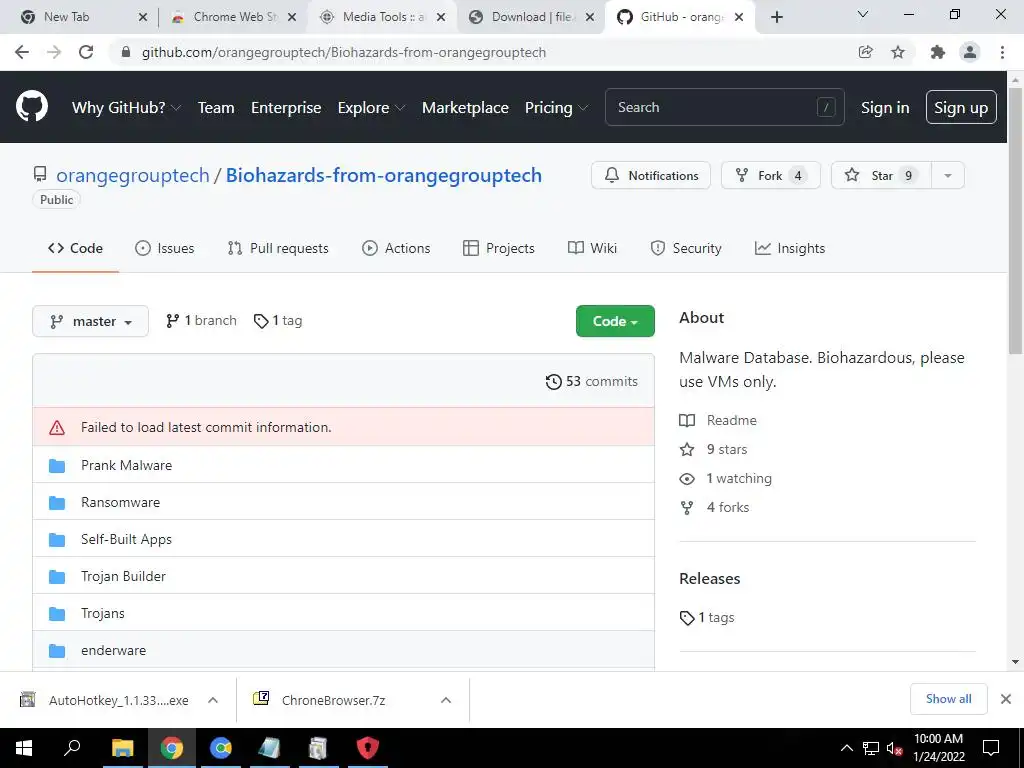Open the Readme link in About
Screen dimensions: 1024x768
tap(718, 421)
